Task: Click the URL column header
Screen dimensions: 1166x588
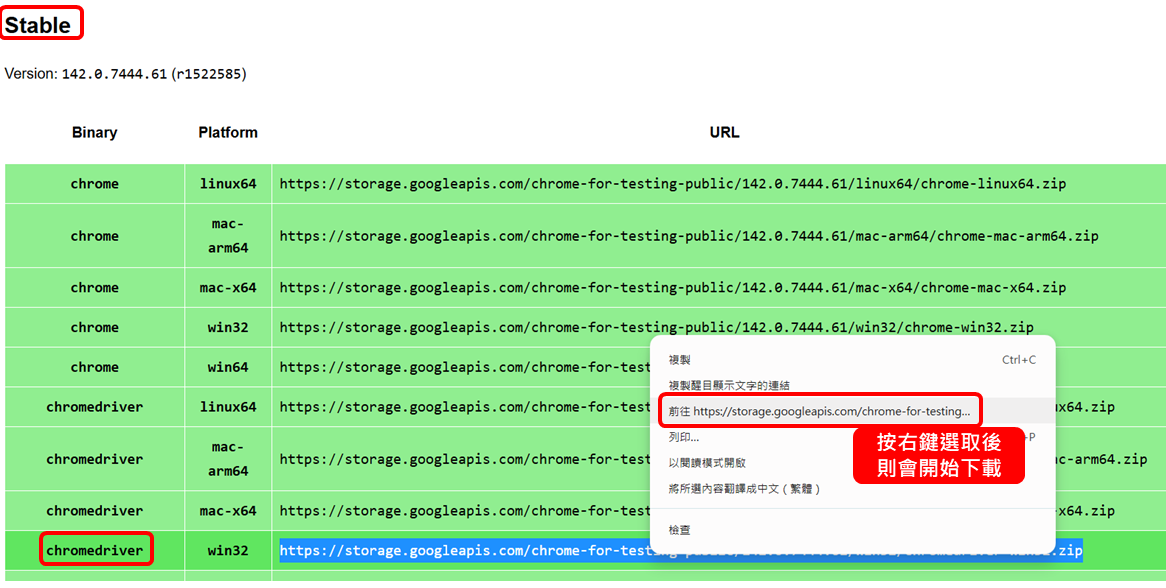Action: click(724, 133)
